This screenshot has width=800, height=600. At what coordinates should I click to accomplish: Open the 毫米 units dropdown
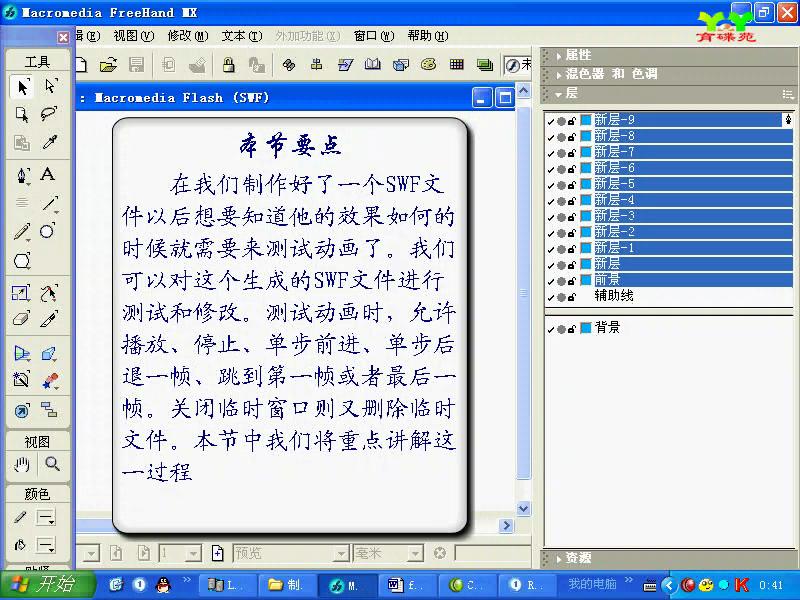tap(415, 553)
